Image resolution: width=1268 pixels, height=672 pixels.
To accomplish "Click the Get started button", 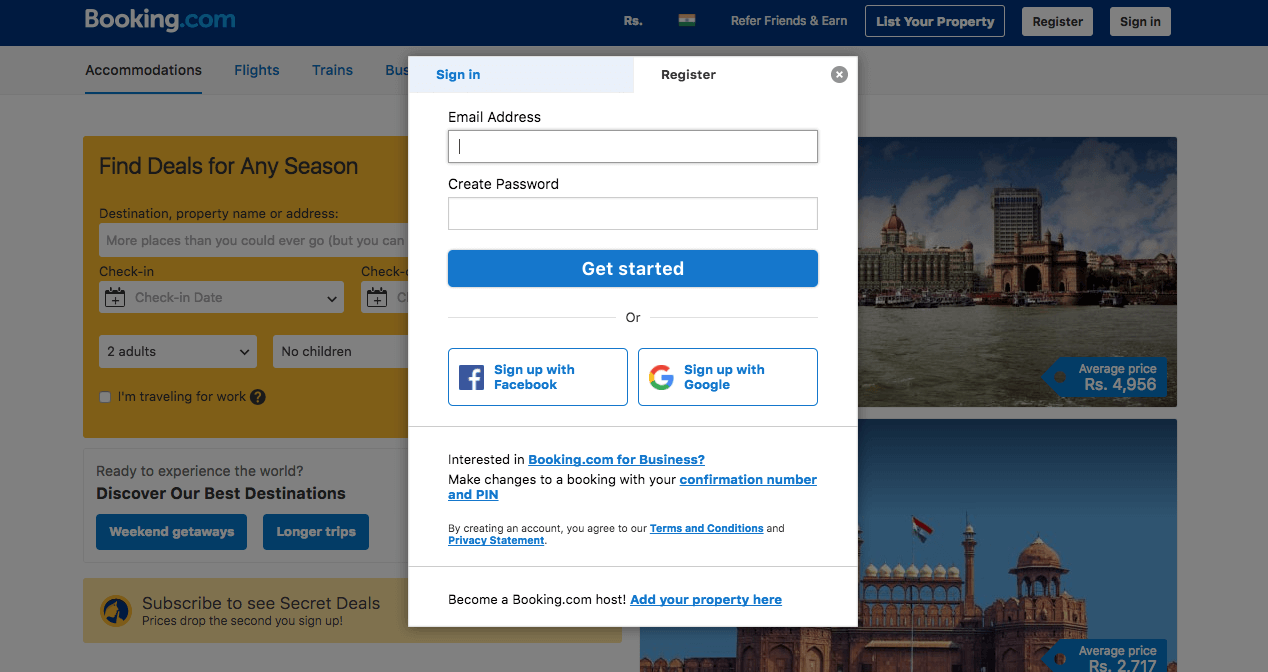I will tap(633, 268).
